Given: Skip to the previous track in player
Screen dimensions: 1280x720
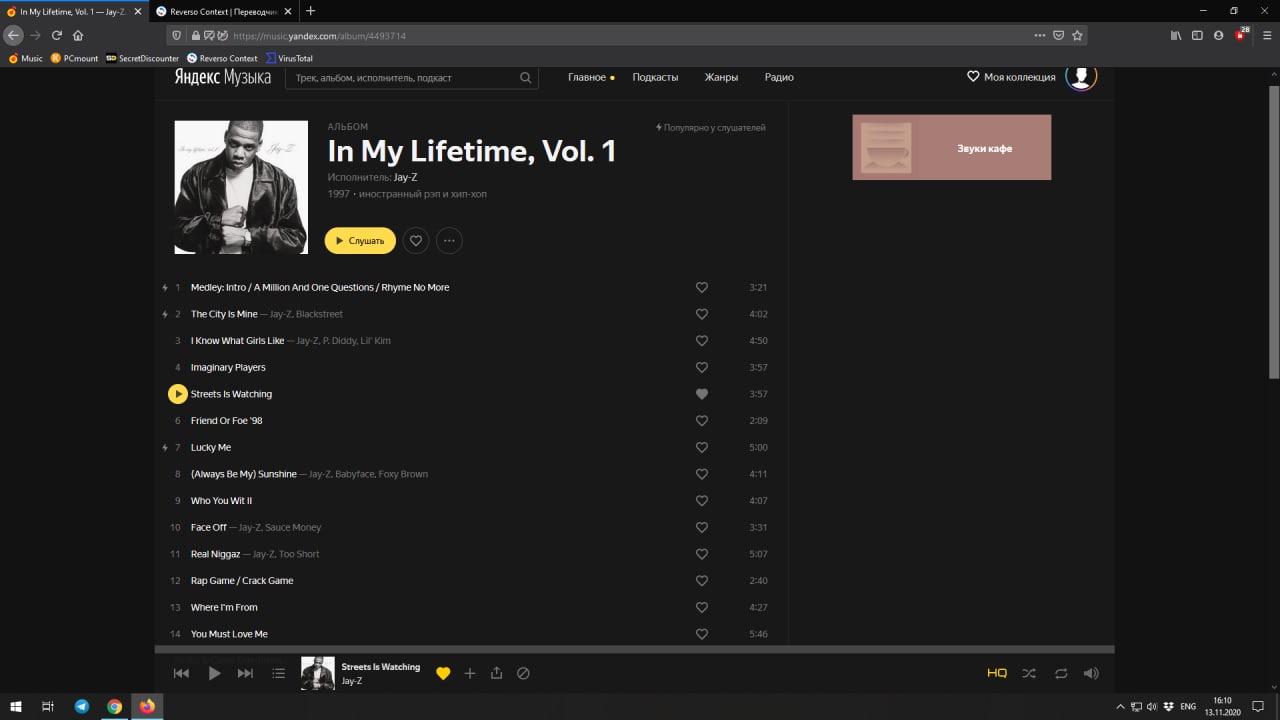Looking at the screenshot, I should 181,673.
